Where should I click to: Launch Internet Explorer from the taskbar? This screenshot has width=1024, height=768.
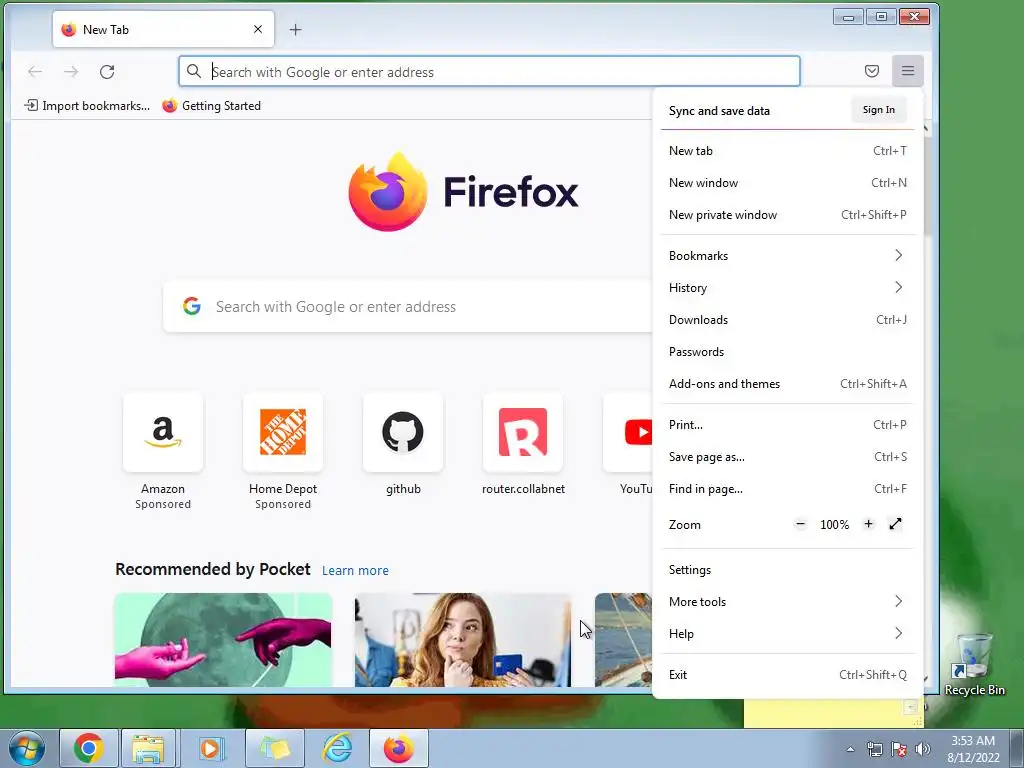[x=336, y=748]
